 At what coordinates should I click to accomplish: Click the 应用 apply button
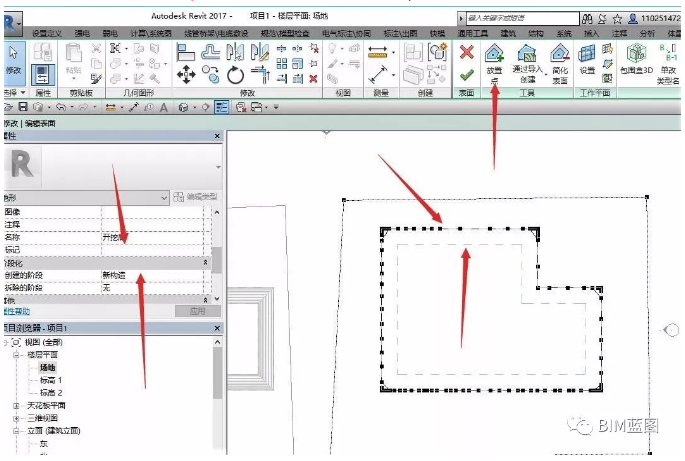point(197,311)
